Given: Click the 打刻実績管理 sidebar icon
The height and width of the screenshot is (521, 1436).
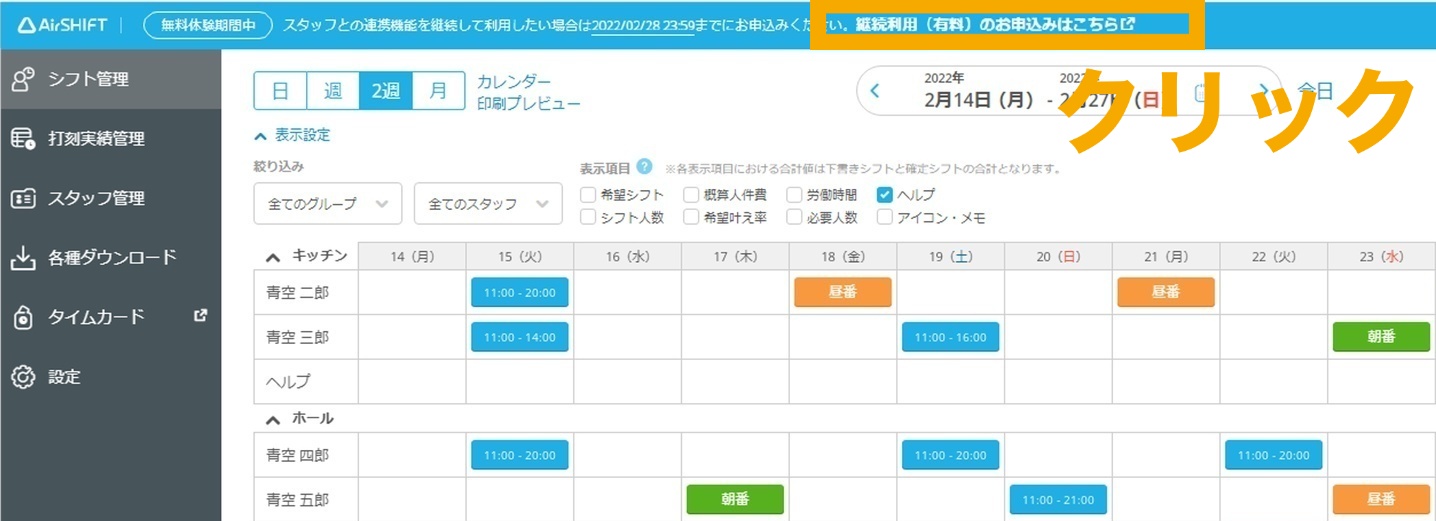Looking at the screenshot, I should [23, 139].
